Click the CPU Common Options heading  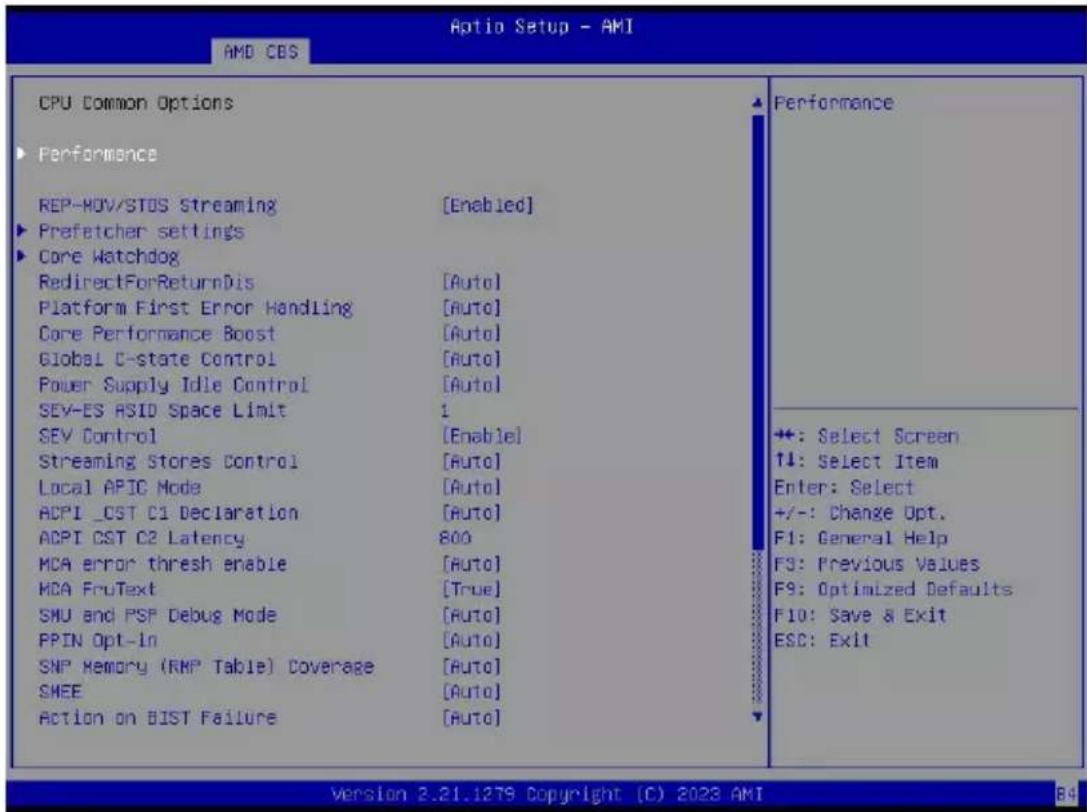tap(136, 103)
